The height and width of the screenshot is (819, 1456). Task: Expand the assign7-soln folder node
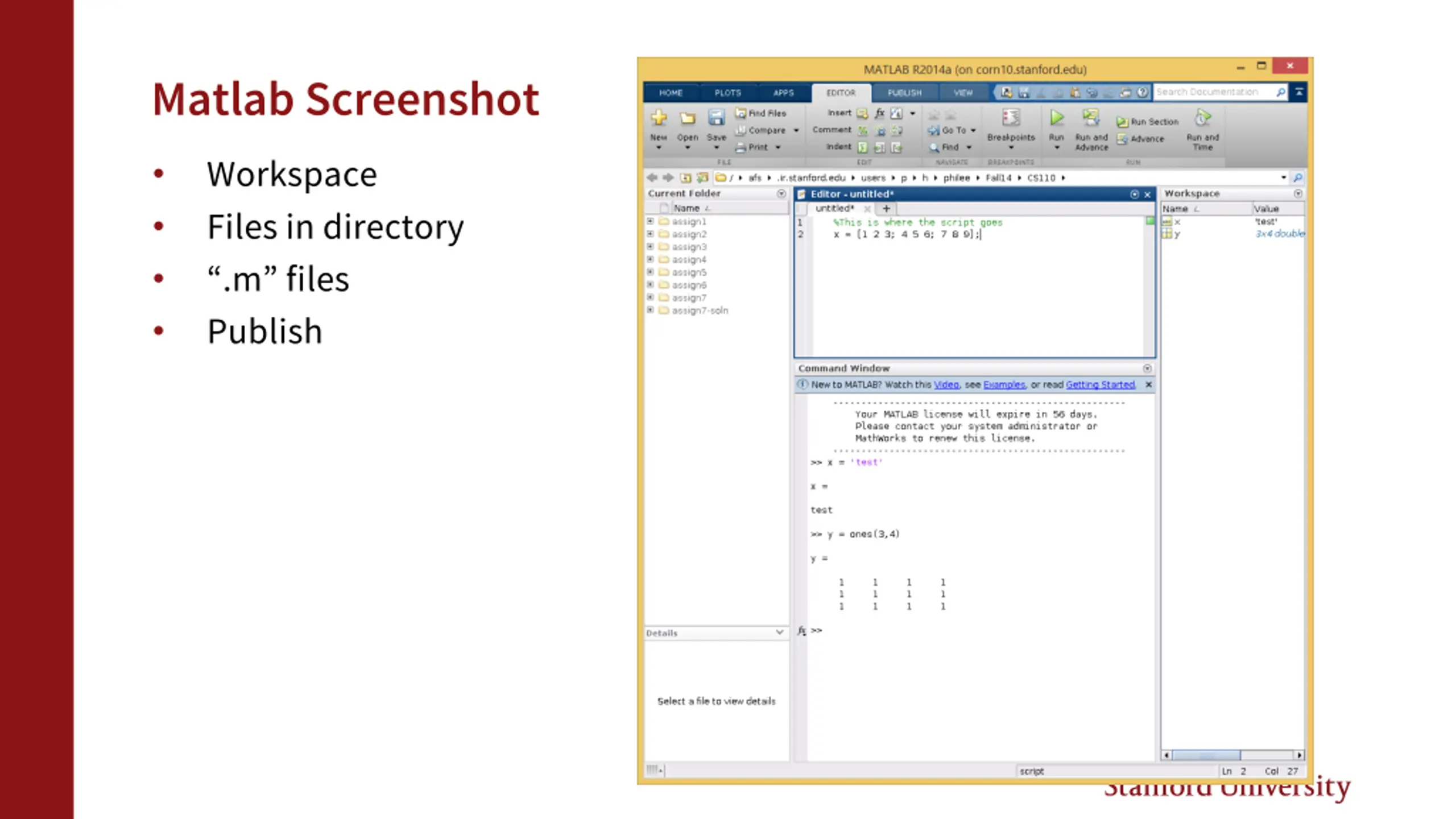point(650,310)
